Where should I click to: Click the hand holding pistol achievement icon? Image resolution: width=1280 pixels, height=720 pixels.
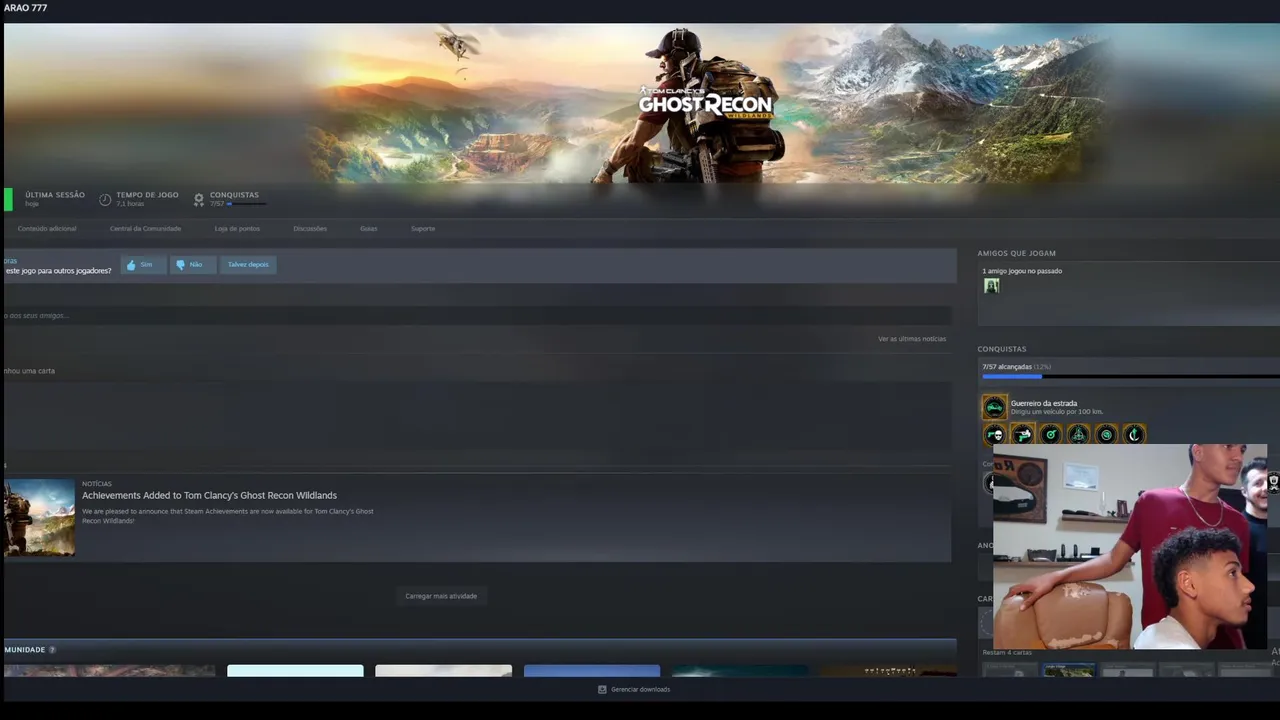point(1022,434)
